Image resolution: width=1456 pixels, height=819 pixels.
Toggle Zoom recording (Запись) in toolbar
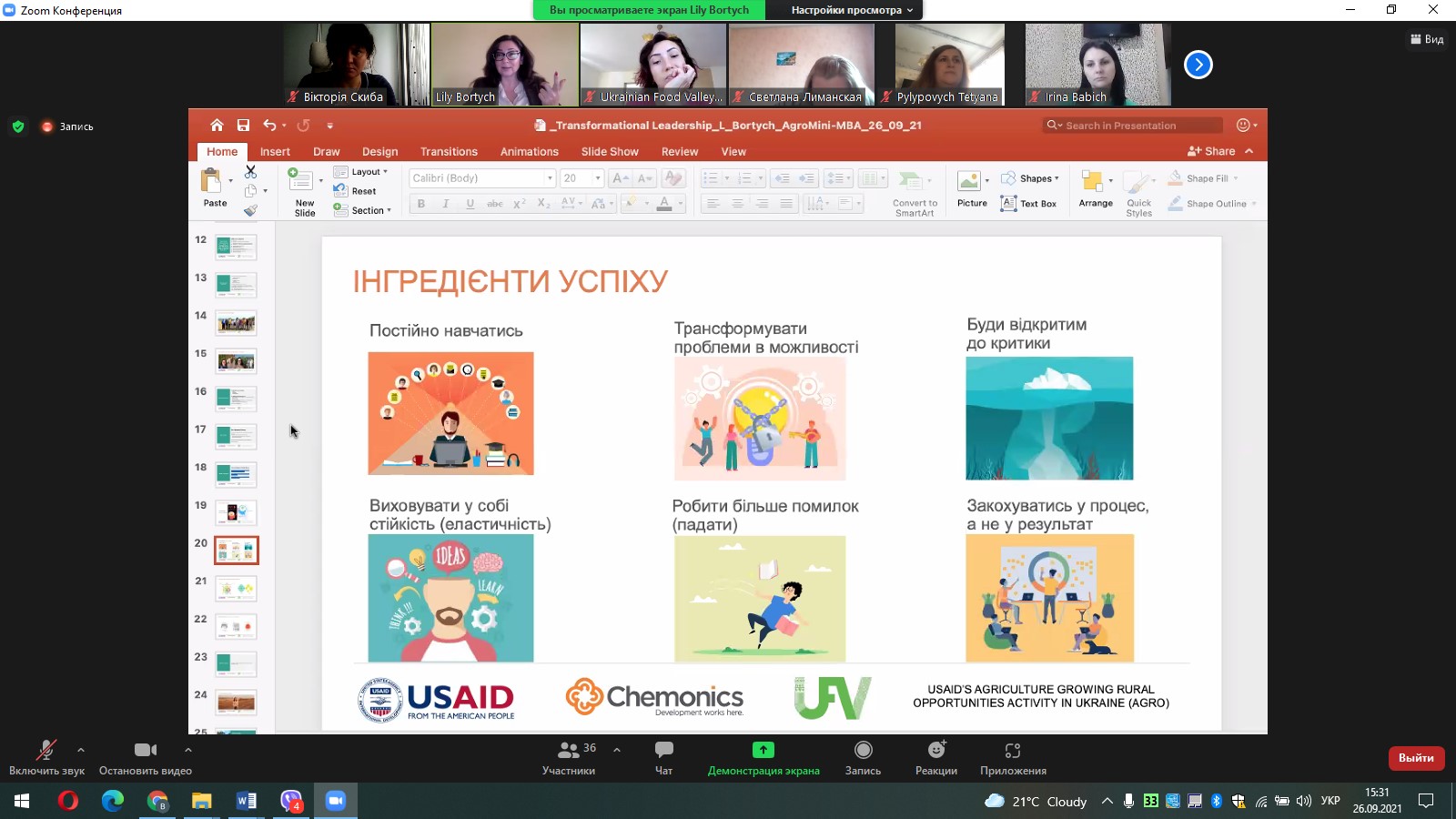863,757
